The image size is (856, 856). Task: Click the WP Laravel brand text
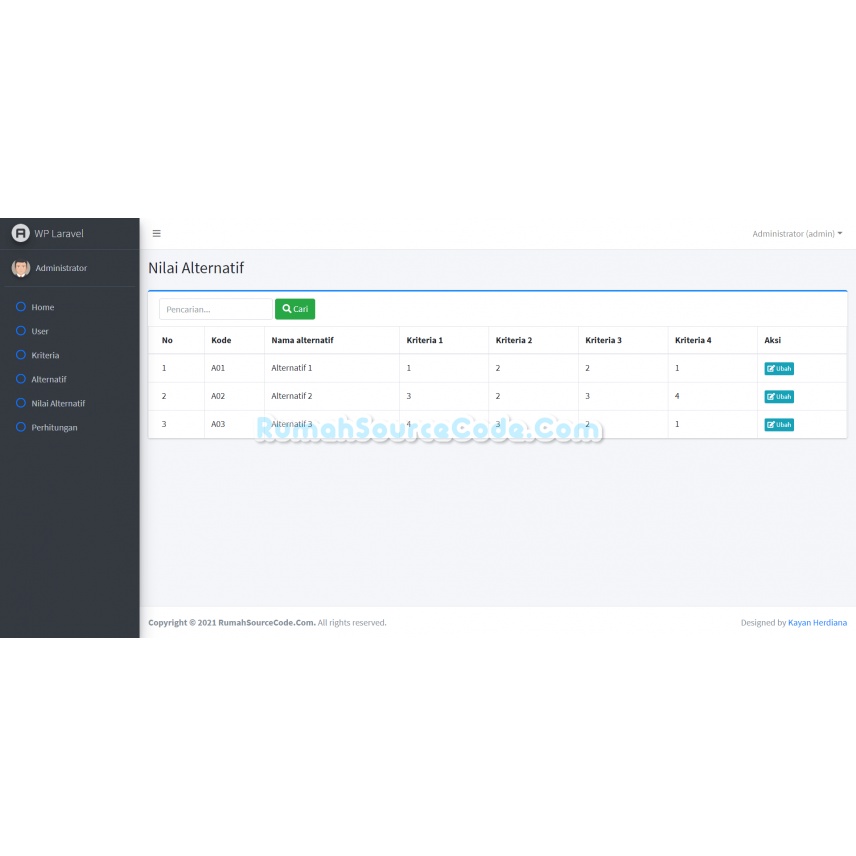59,234
